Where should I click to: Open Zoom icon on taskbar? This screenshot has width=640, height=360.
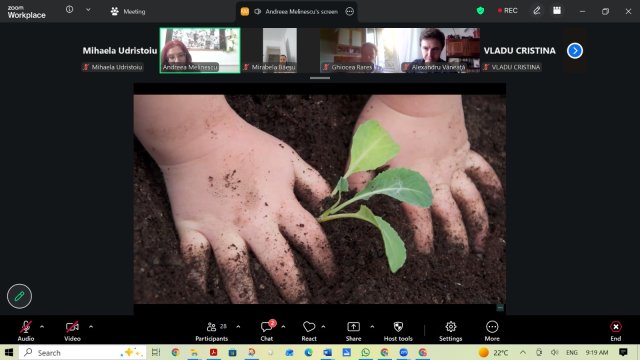coord(404,352)
